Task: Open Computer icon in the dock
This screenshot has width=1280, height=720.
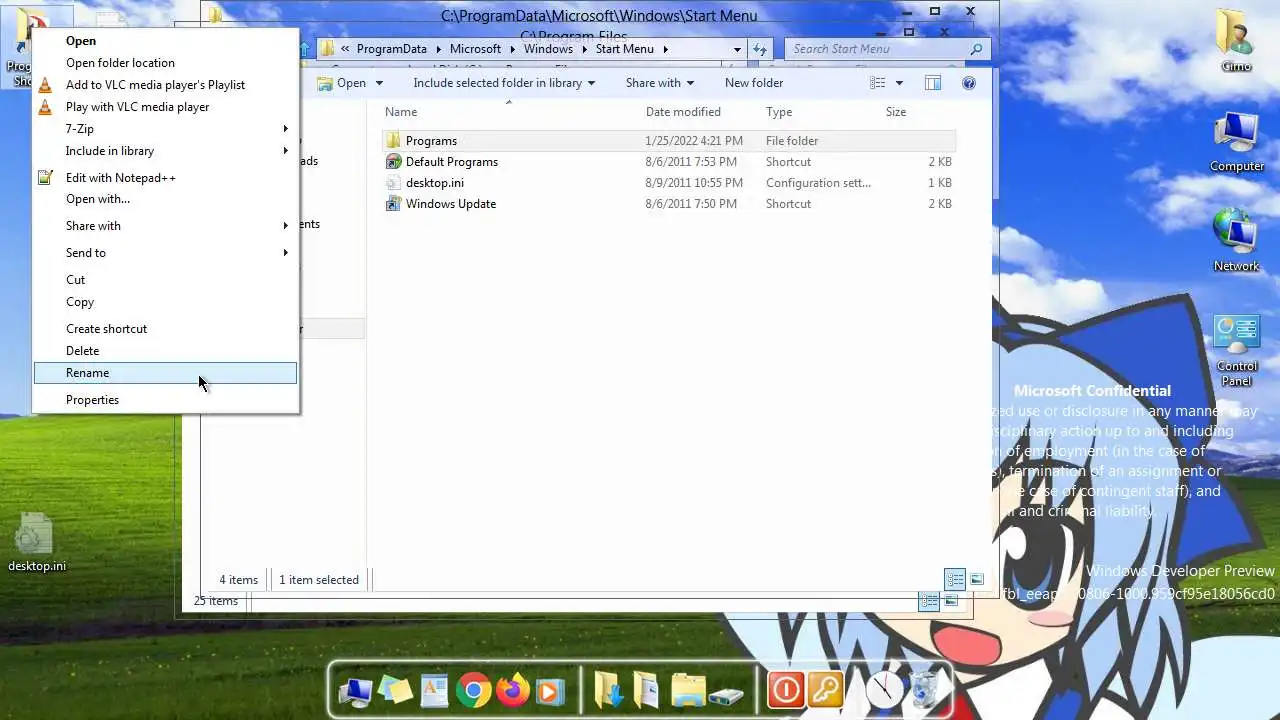Action: click(355, 690)
